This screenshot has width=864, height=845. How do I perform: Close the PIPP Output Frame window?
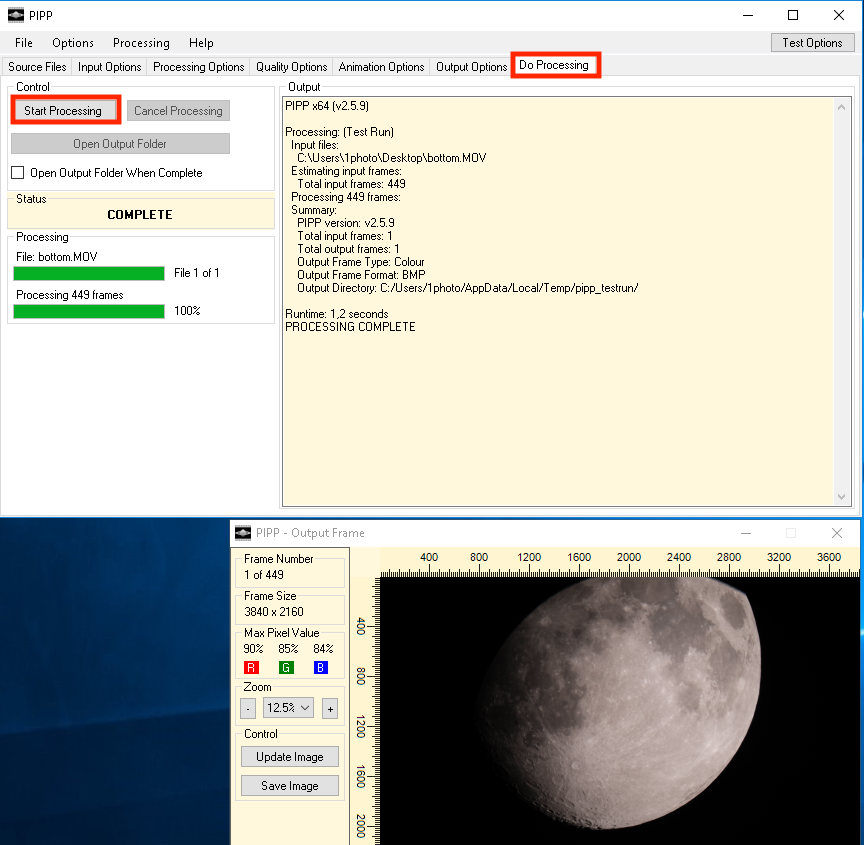pyautogui.click(x=838, y=533)
